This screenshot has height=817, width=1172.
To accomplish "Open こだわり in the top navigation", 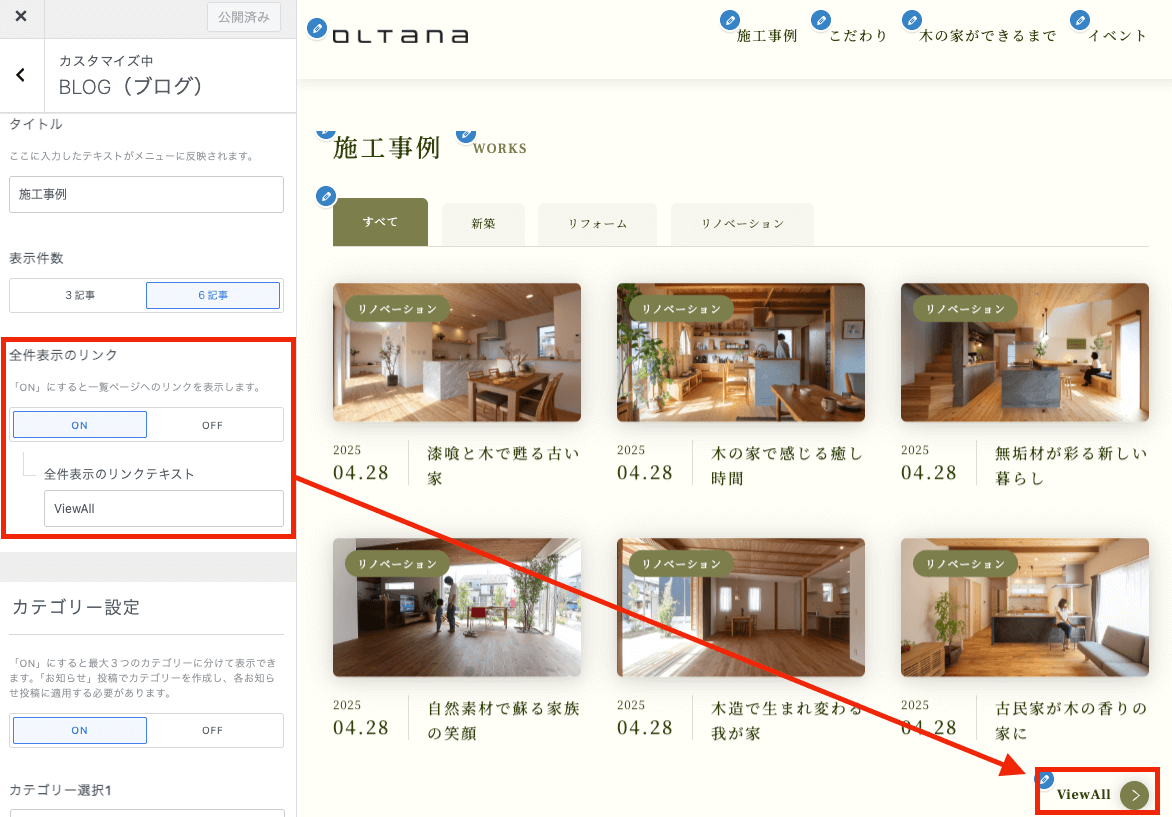I will 858,36.
